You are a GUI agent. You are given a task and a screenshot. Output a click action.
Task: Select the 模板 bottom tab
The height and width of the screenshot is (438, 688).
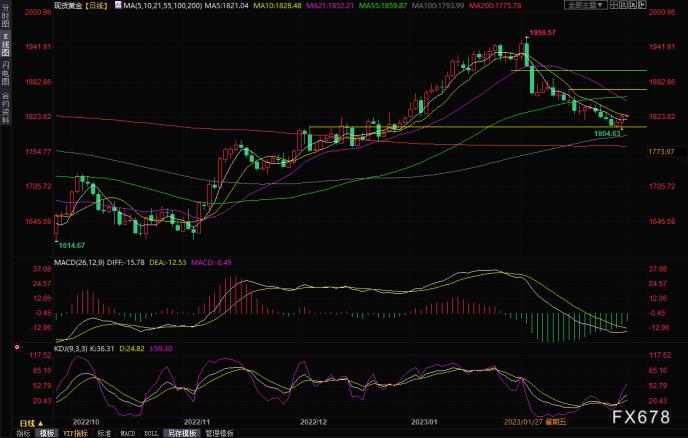coord(47,433)
